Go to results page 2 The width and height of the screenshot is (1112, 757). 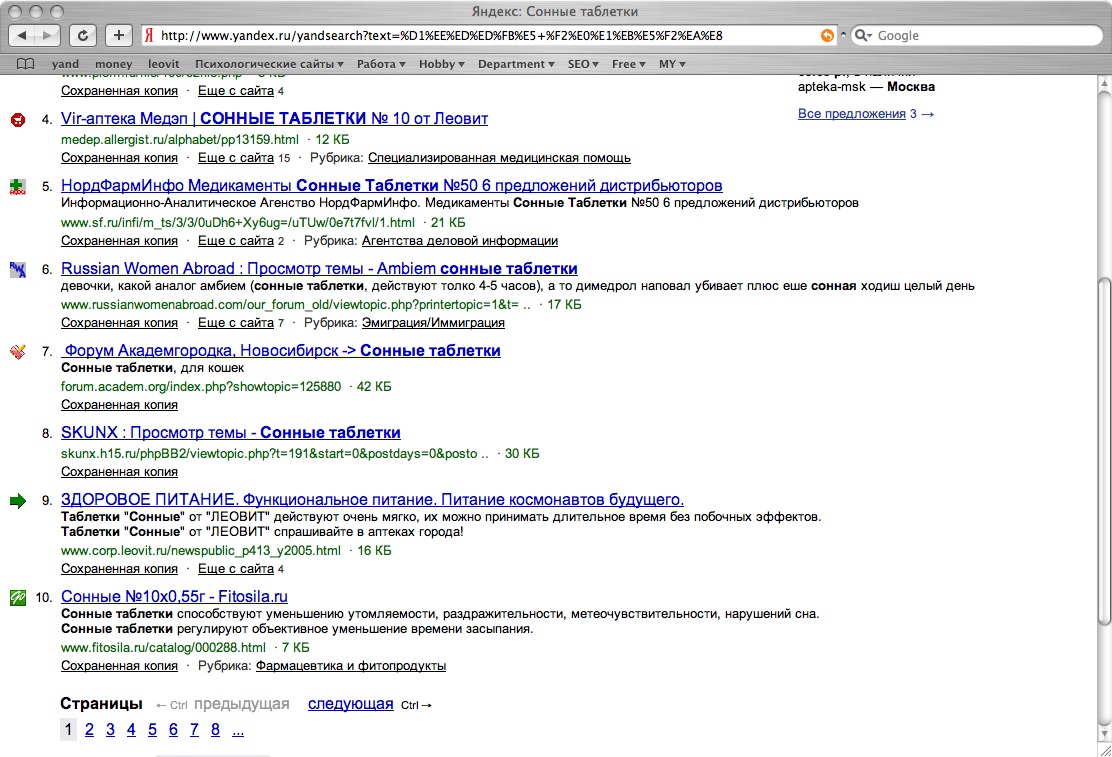click(x=89, y=729)
